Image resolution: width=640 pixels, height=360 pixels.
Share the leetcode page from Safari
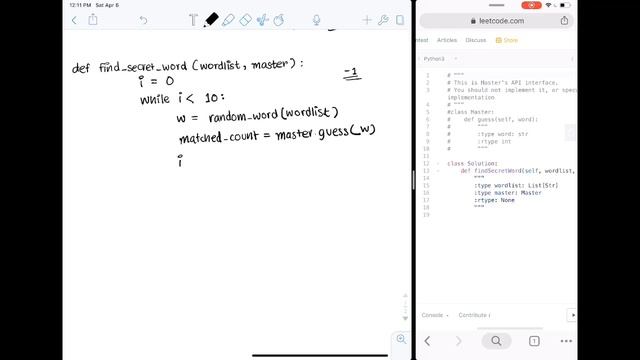tap(564, 20)
